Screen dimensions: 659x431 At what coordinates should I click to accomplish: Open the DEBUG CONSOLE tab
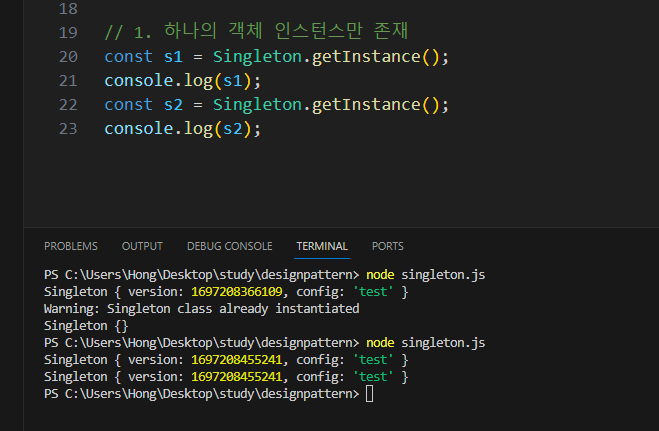point(229,246)
